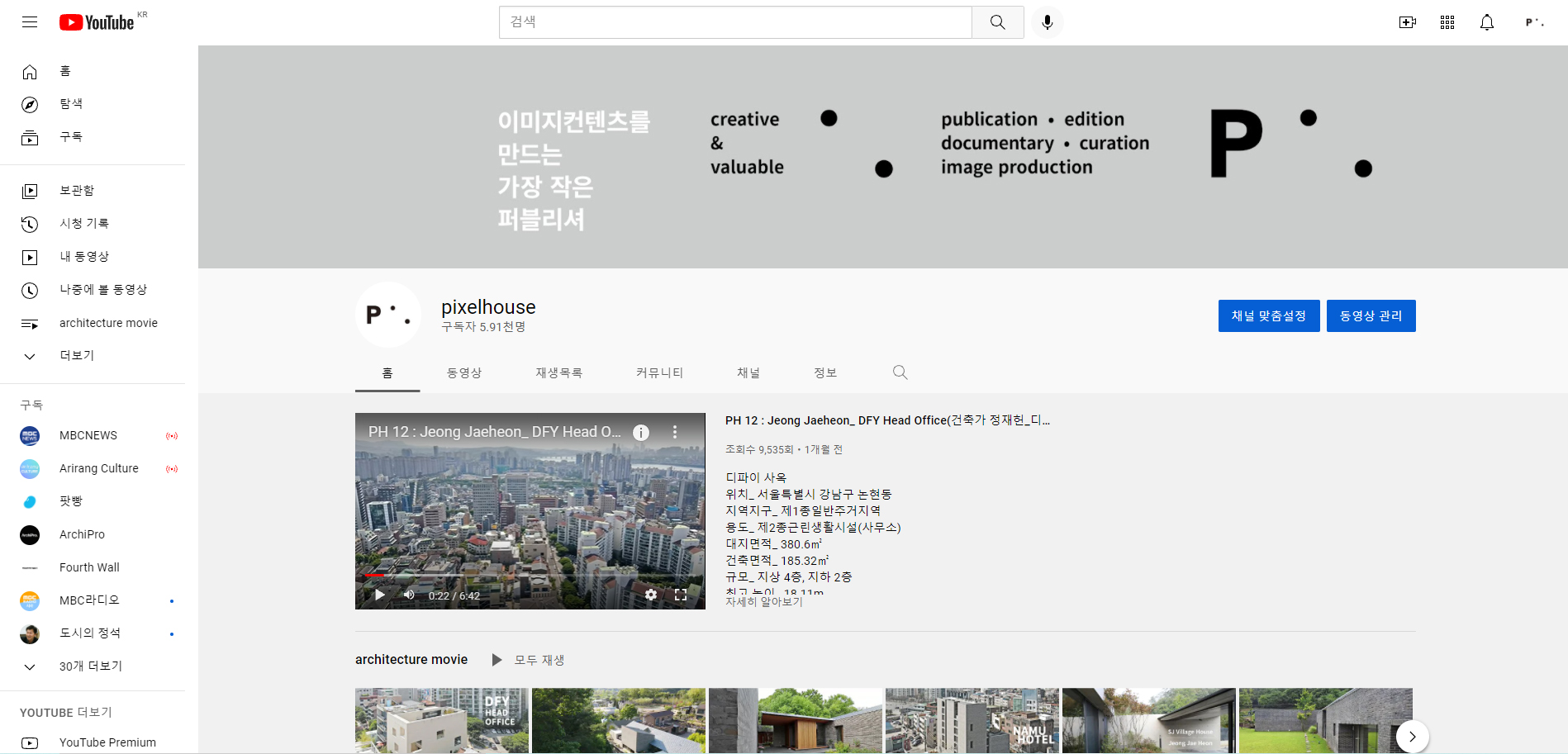Open the notifications bell

pos(1487,22)
